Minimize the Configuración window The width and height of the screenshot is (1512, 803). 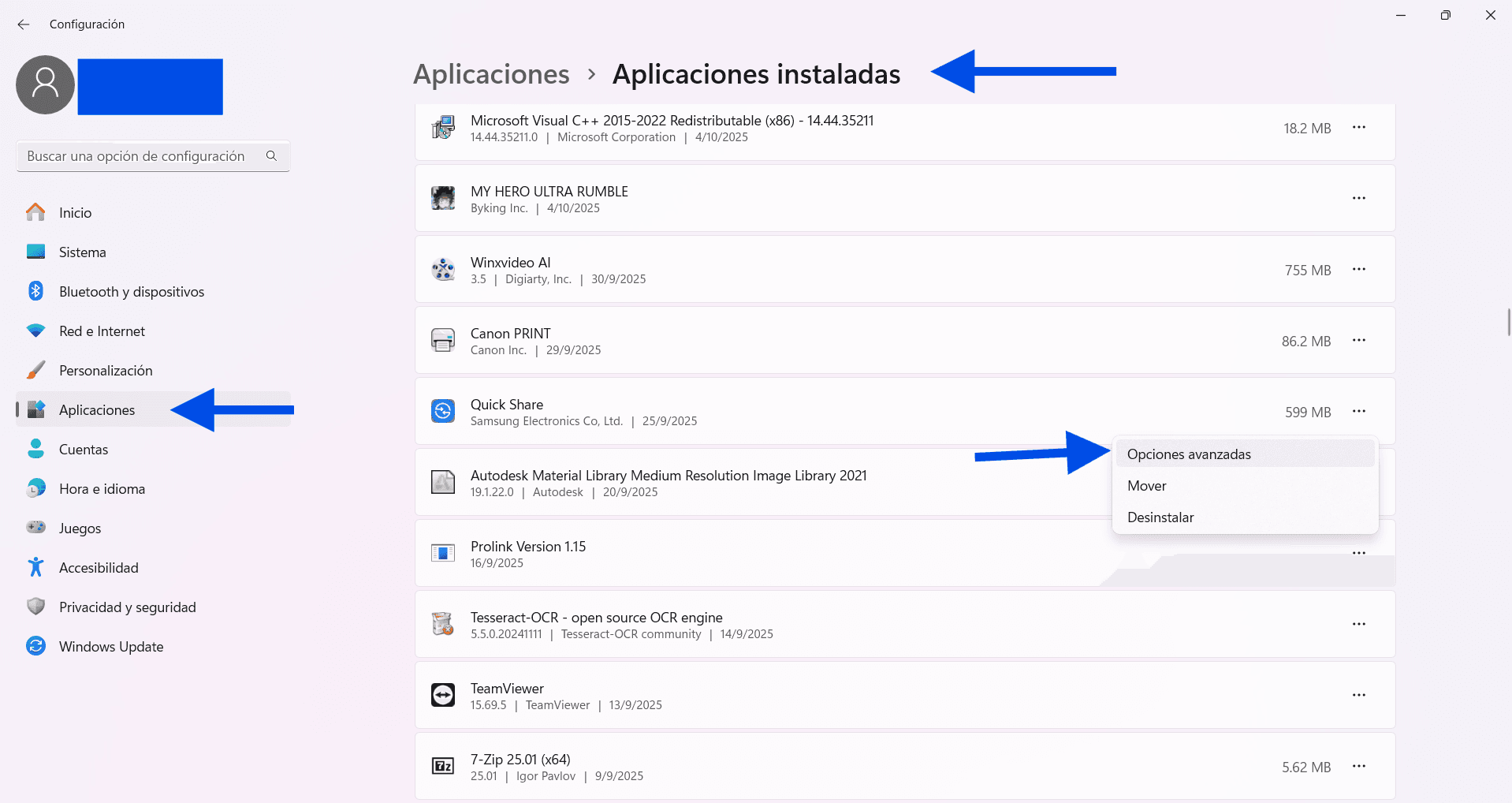(1401, 15)
